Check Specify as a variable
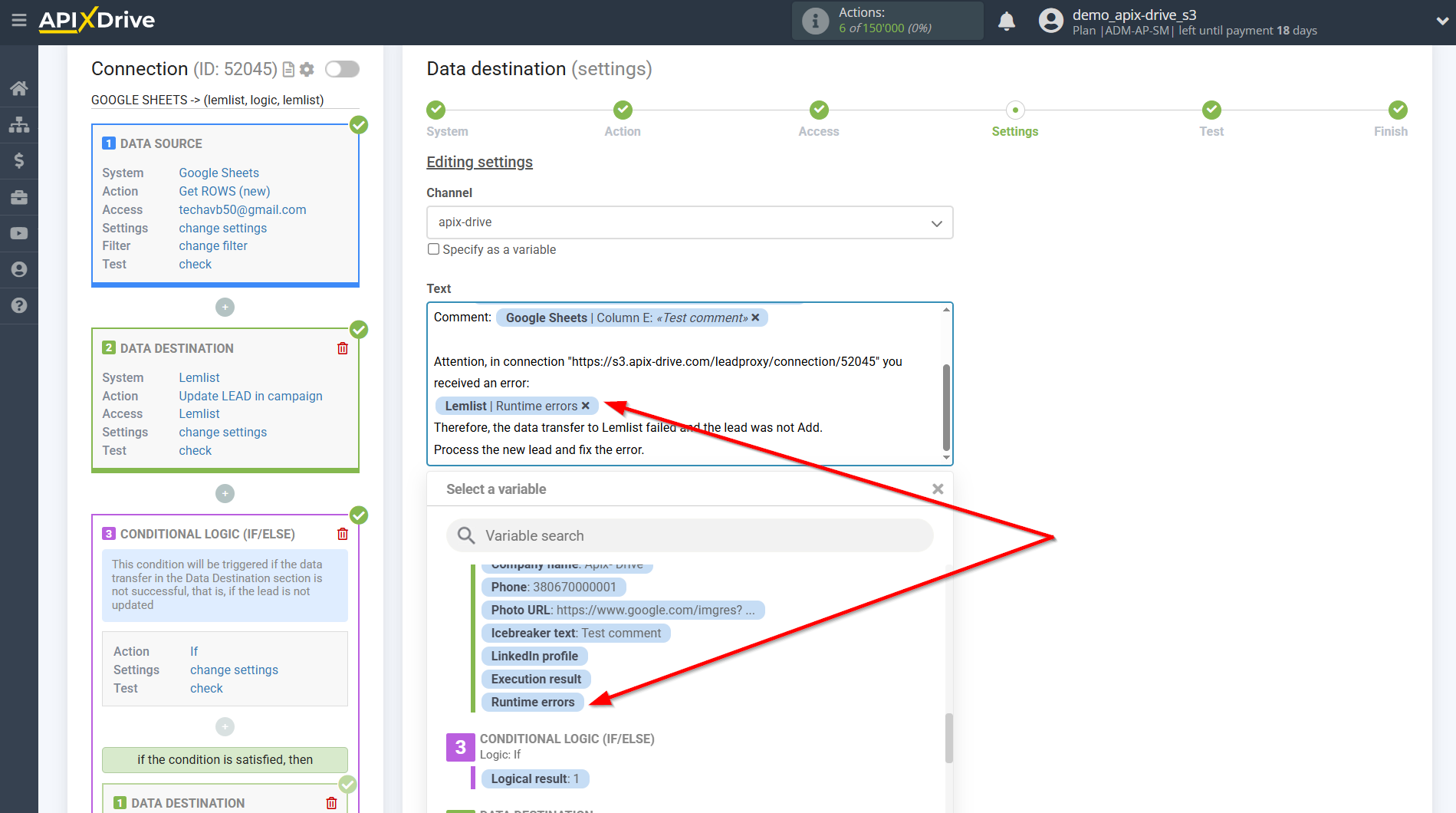1456x813 pixels. pos(433,249)
